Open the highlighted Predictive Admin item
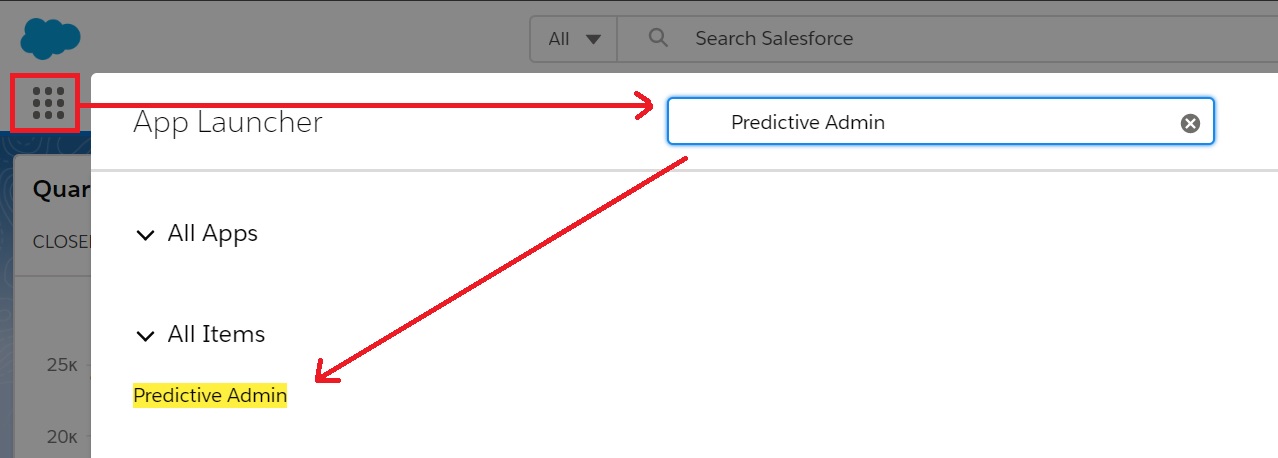 pyautogui.click(x=210, y=396)
